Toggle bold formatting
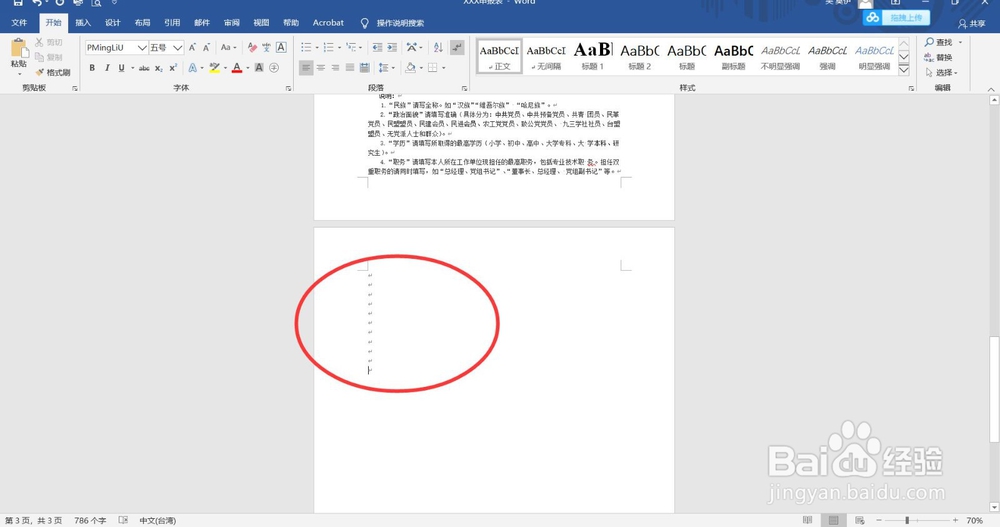Screen dimensions: 1000x527 (x=92, y=68)
